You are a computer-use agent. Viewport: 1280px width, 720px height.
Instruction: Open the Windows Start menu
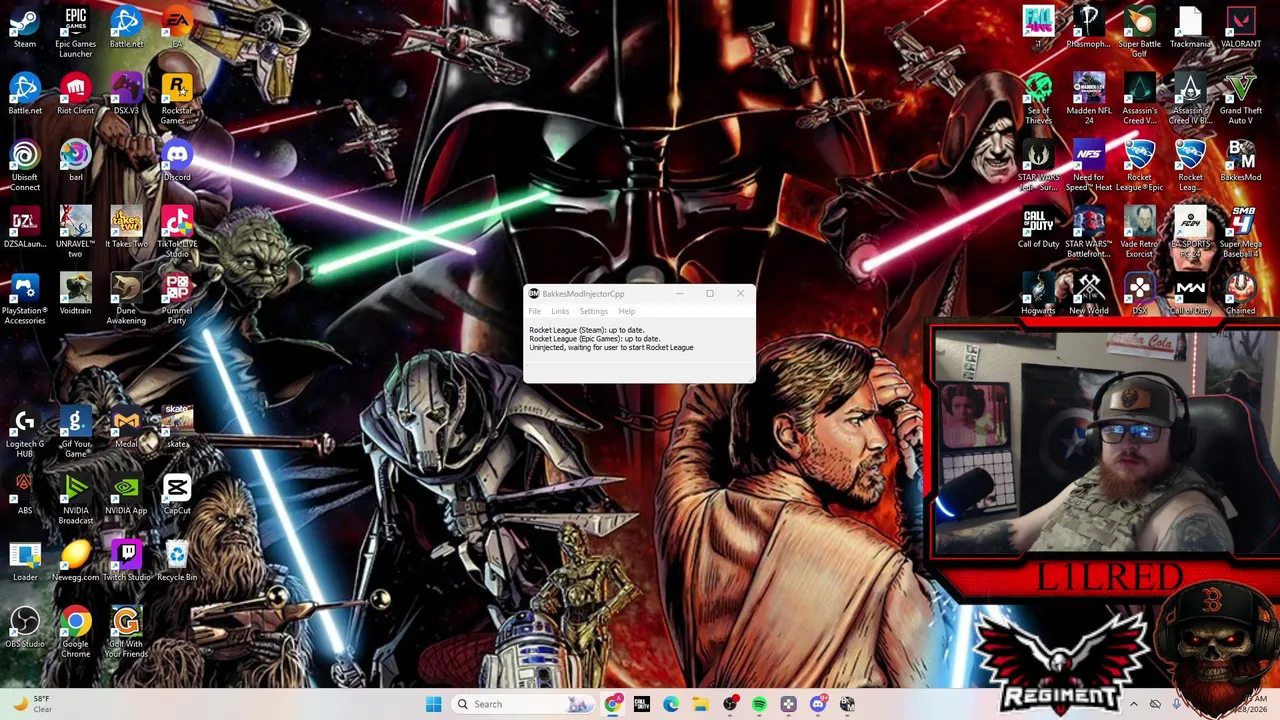[x=433, y=704]
